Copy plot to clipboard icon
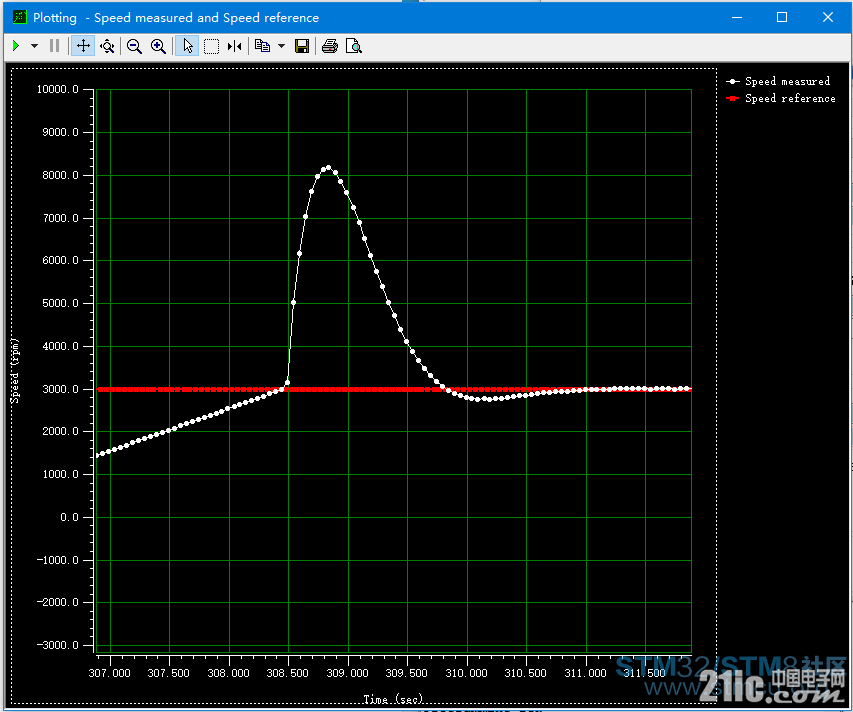 [263, 46]
